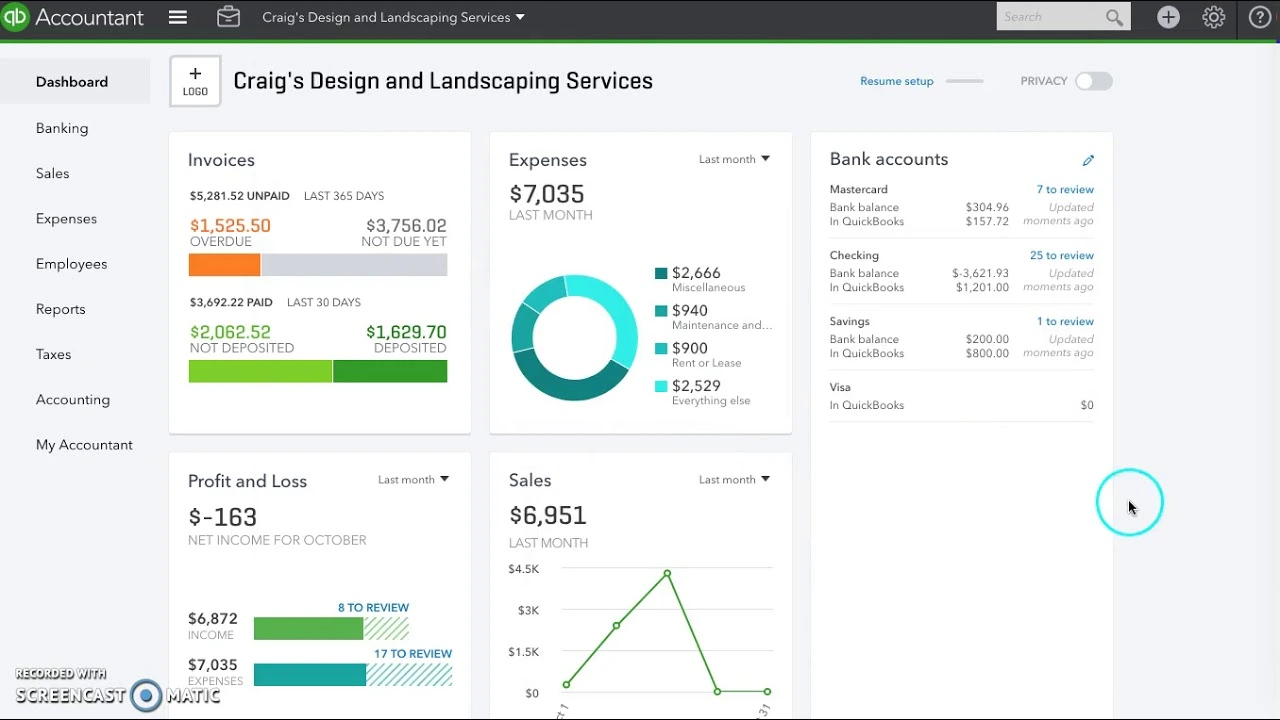This screenshot has width=1280, height=720.
Task: Change Expenses period from Last month
Action: click(734, 159)
